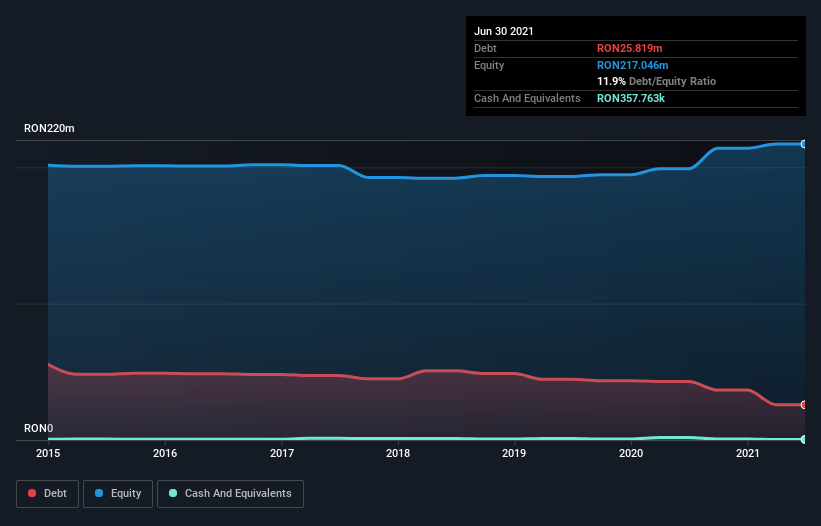Click the RON25.819m debt value
This screenshot has height=526, width=821.
[629, 48]
